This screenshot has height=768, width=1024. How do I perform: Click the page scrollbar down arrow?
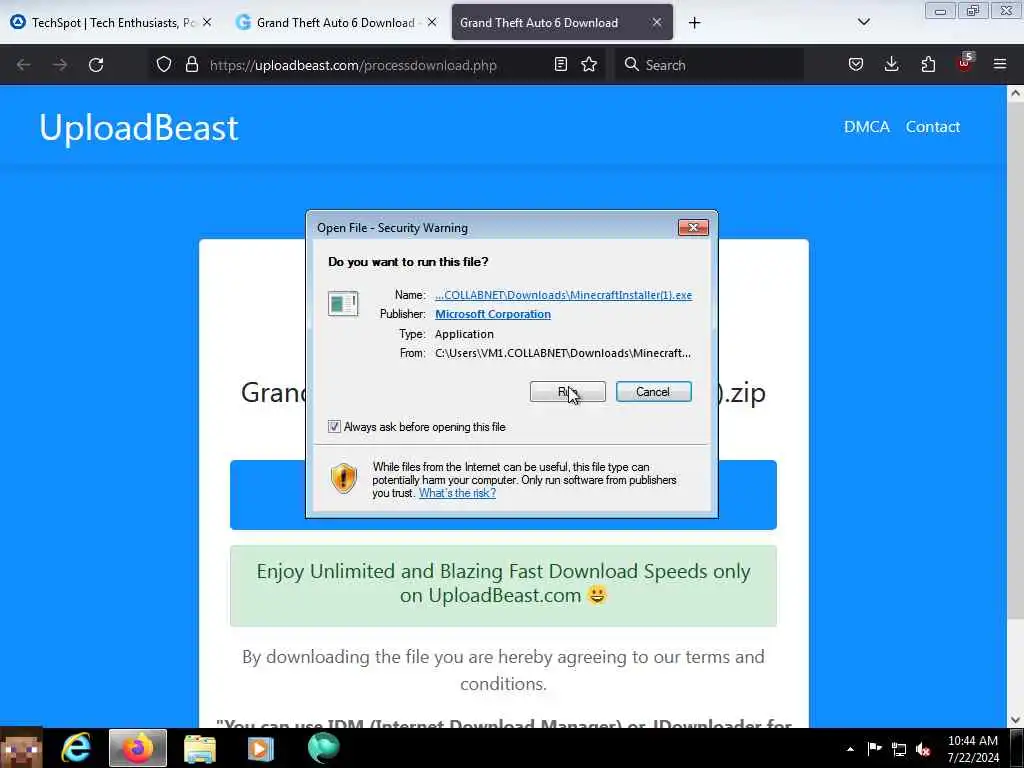tap(1016, 720)
